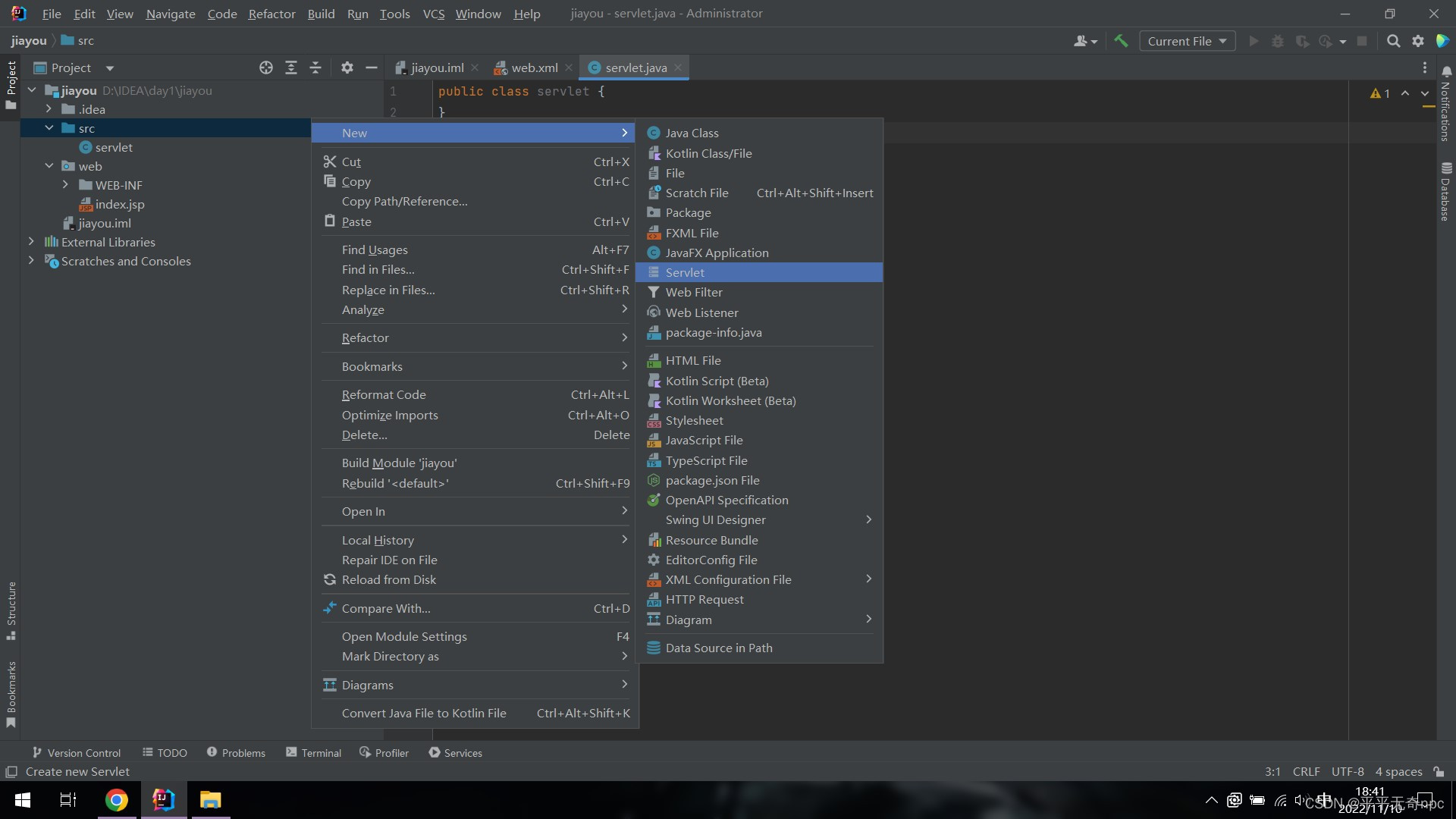Image resolution: width=1456 pixels, height=819 pixels.
Task: Select index.jsp in the project tree
Action: click(119, 204)
